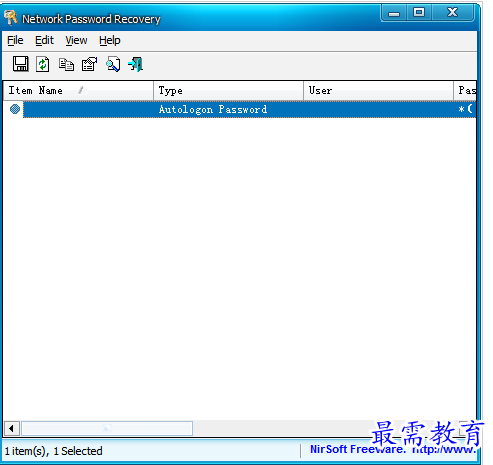Click the Refresh toolbar icon
Image resolution: width=493 pixels, height=465 pixels.
[43, 64]
